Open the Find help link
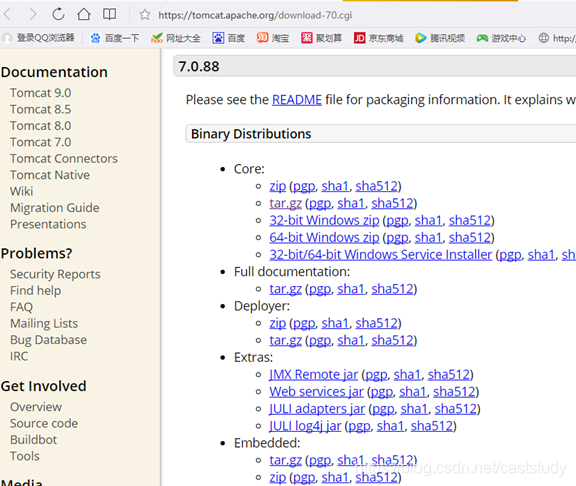 click(x=36, y=291)
